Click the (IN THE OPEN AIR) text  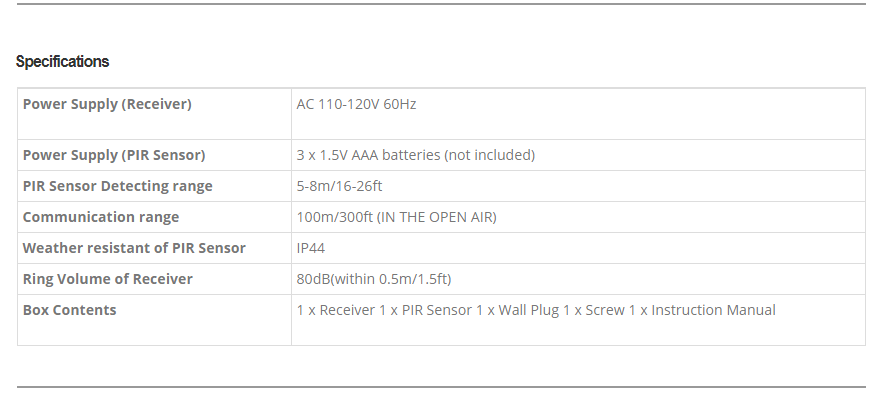click(436, 217)
